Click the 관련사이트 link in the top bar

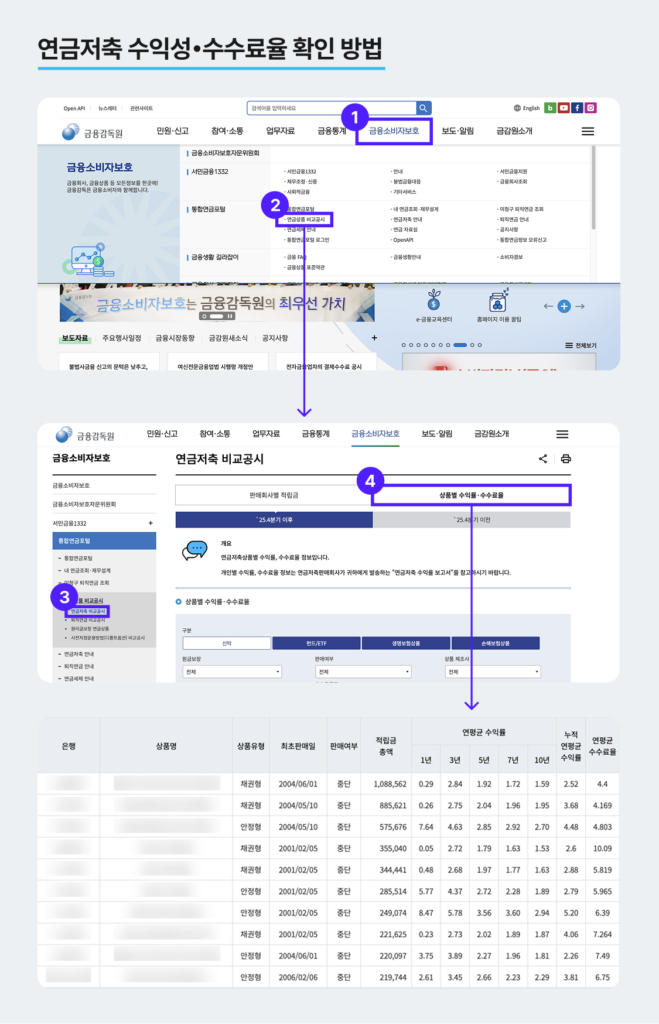point(141,108)
